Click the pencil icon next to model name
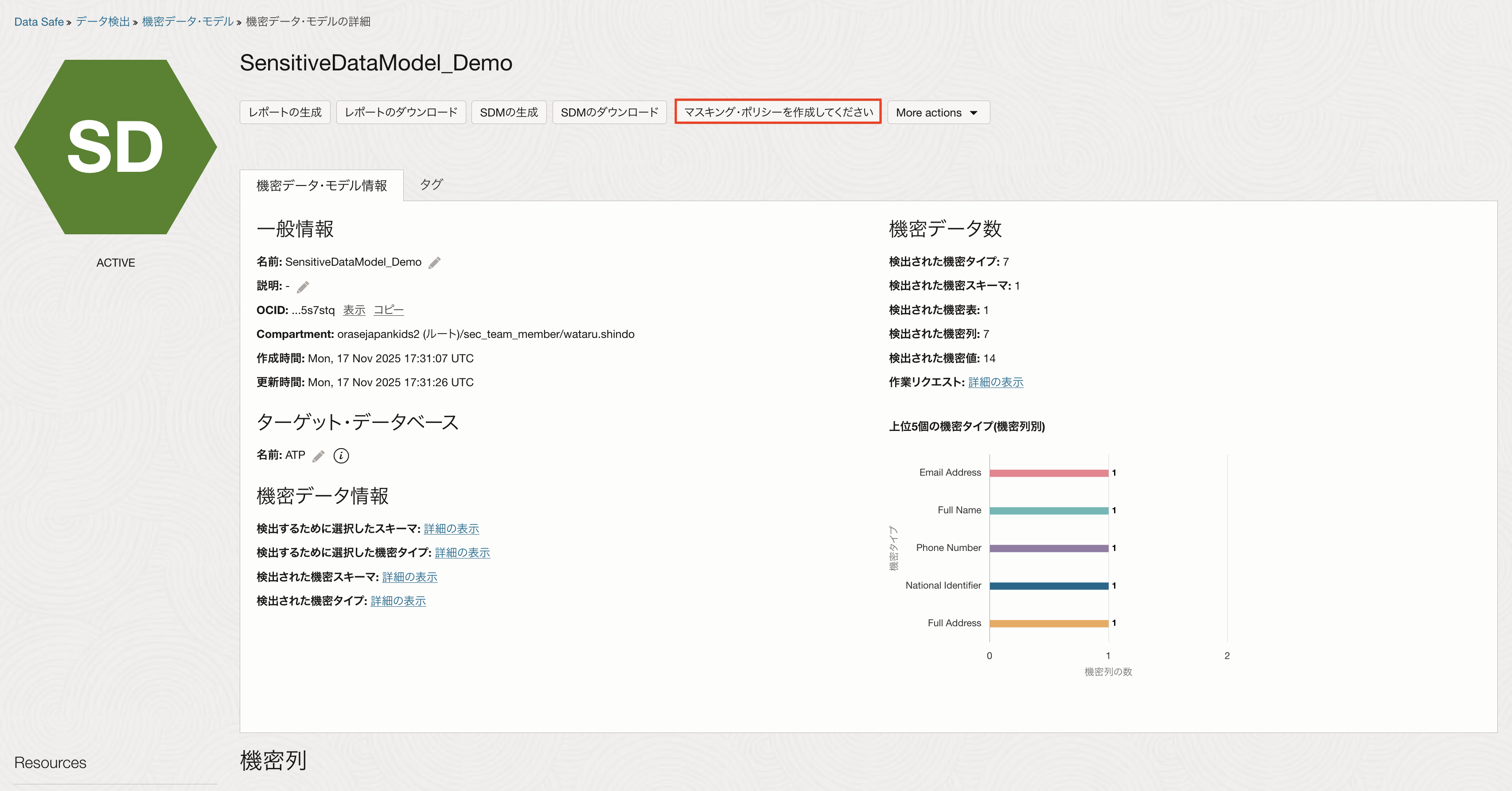 tap(434, 262)
